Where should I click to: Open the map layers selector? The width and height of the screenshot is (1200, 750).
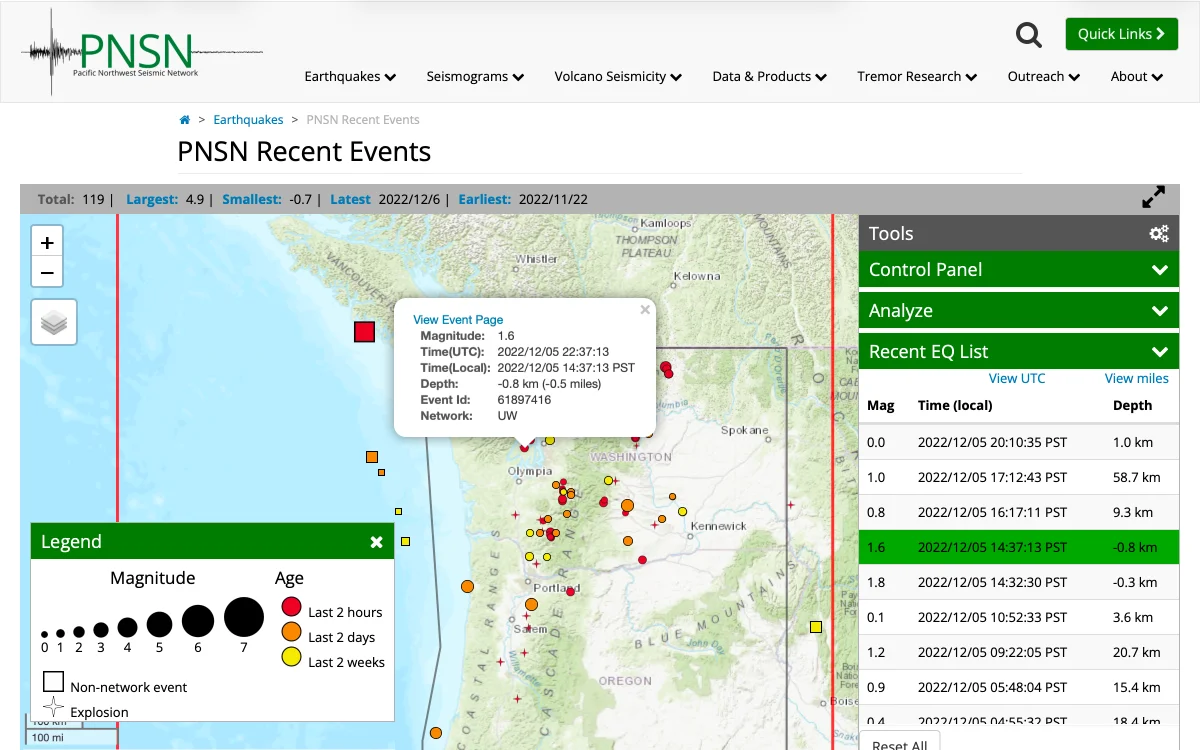pyautogui.click(x=54, y=322)
